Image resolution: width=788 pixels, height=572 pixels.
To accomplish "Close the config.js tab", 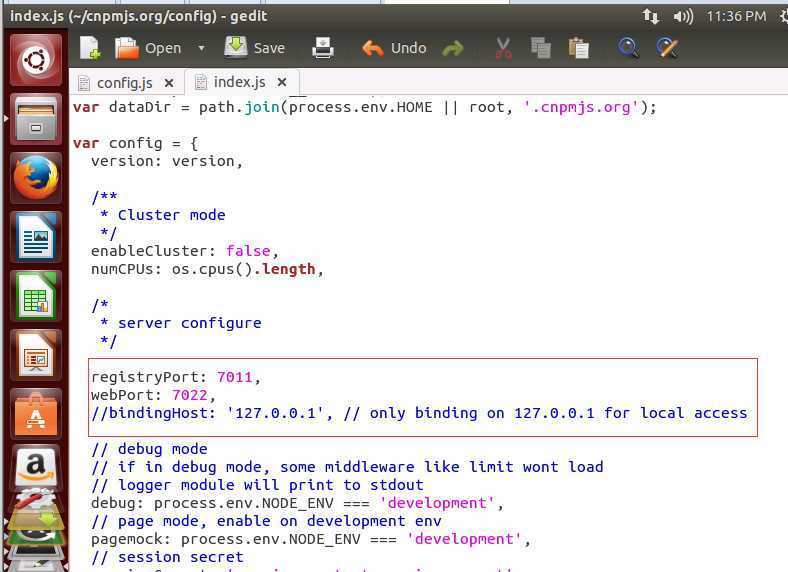I will pos(169,83).
